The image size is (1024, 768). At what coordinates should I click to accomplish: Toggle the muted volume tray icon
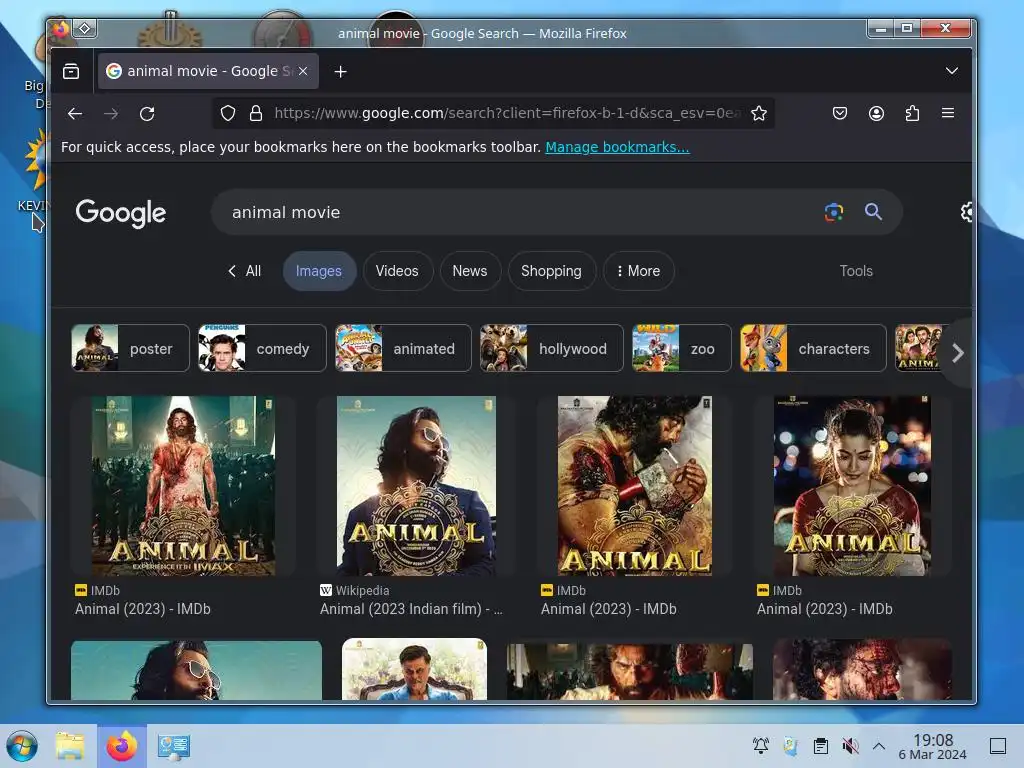coord(850,746)
